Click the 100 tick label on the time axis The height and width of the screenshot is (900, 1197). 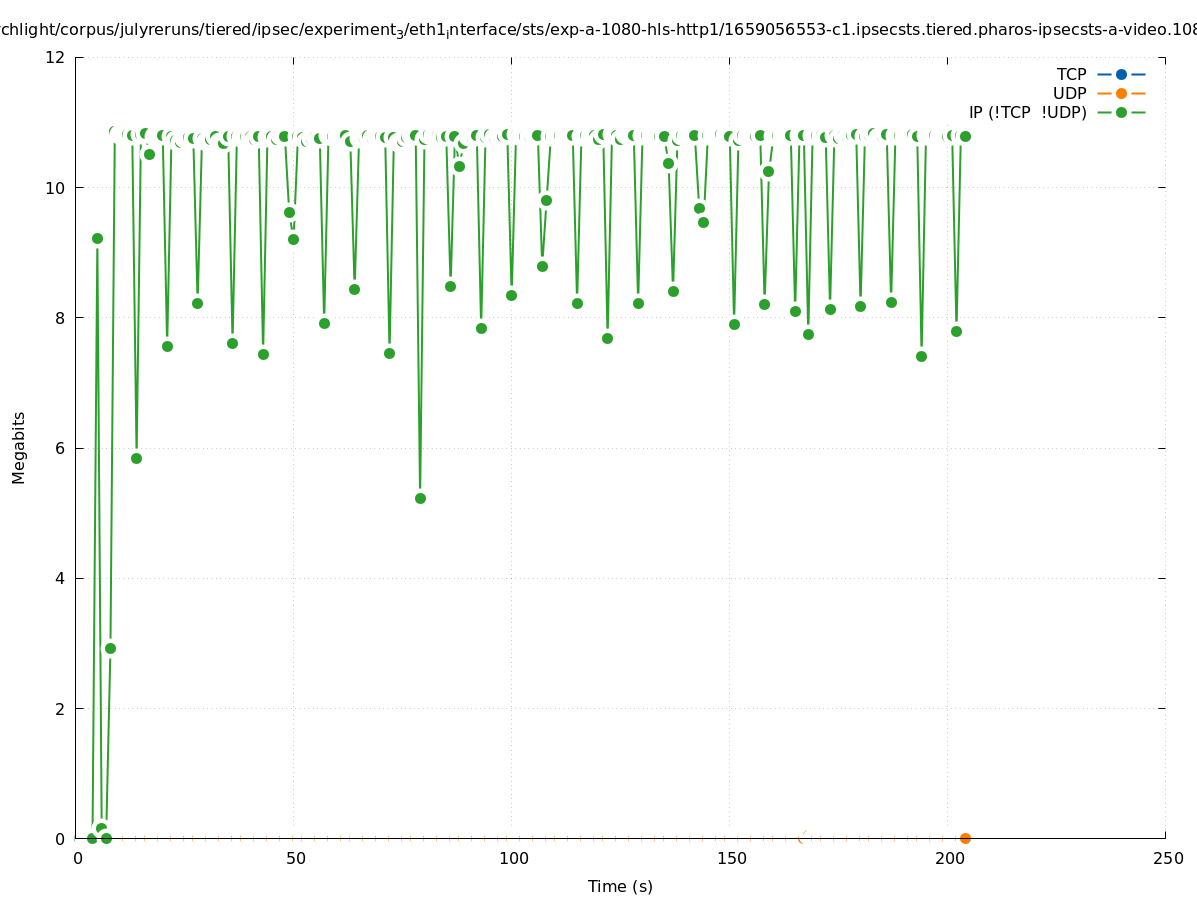click(512, 859)
